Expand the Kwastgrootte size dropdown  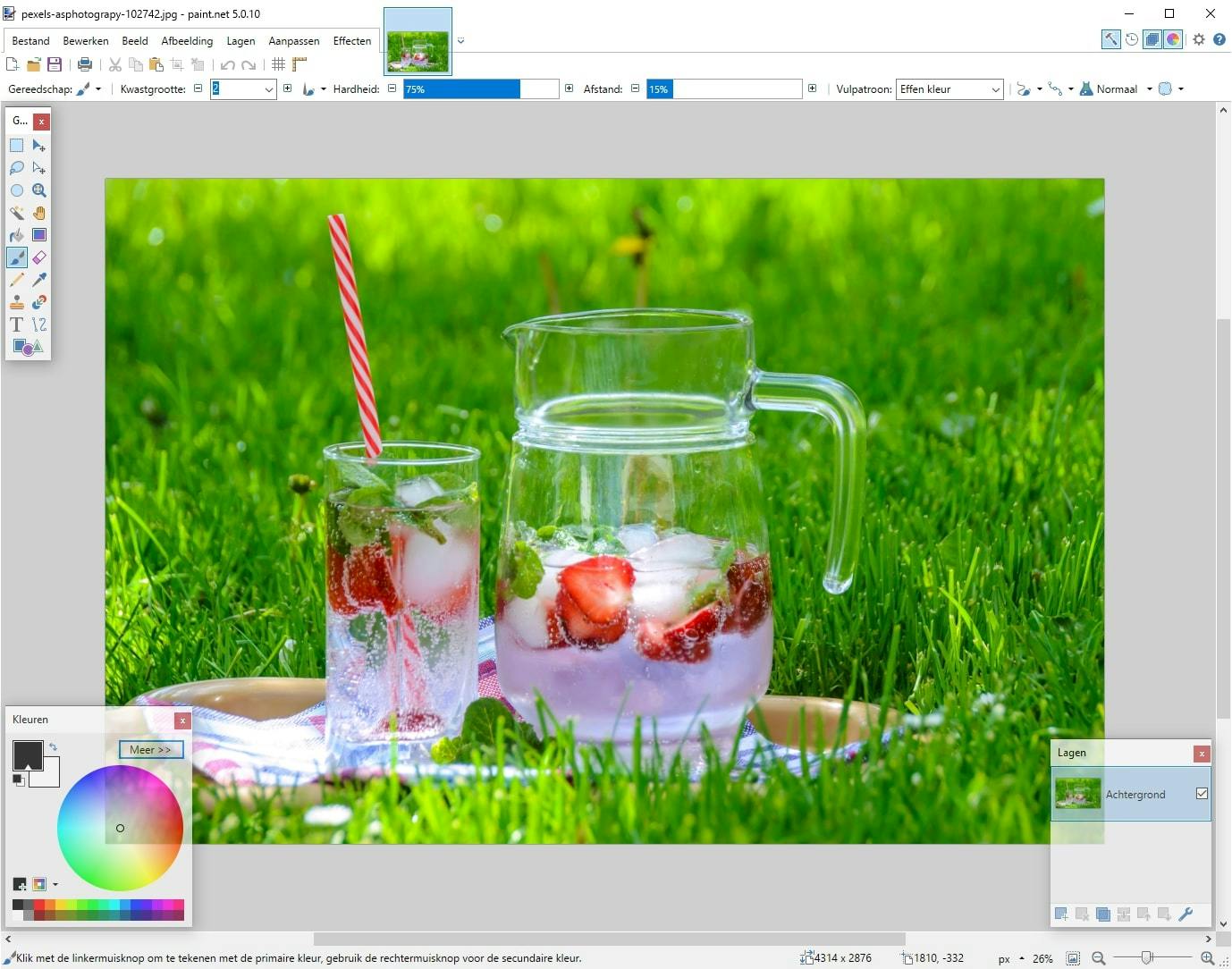(x=268, y=89)
